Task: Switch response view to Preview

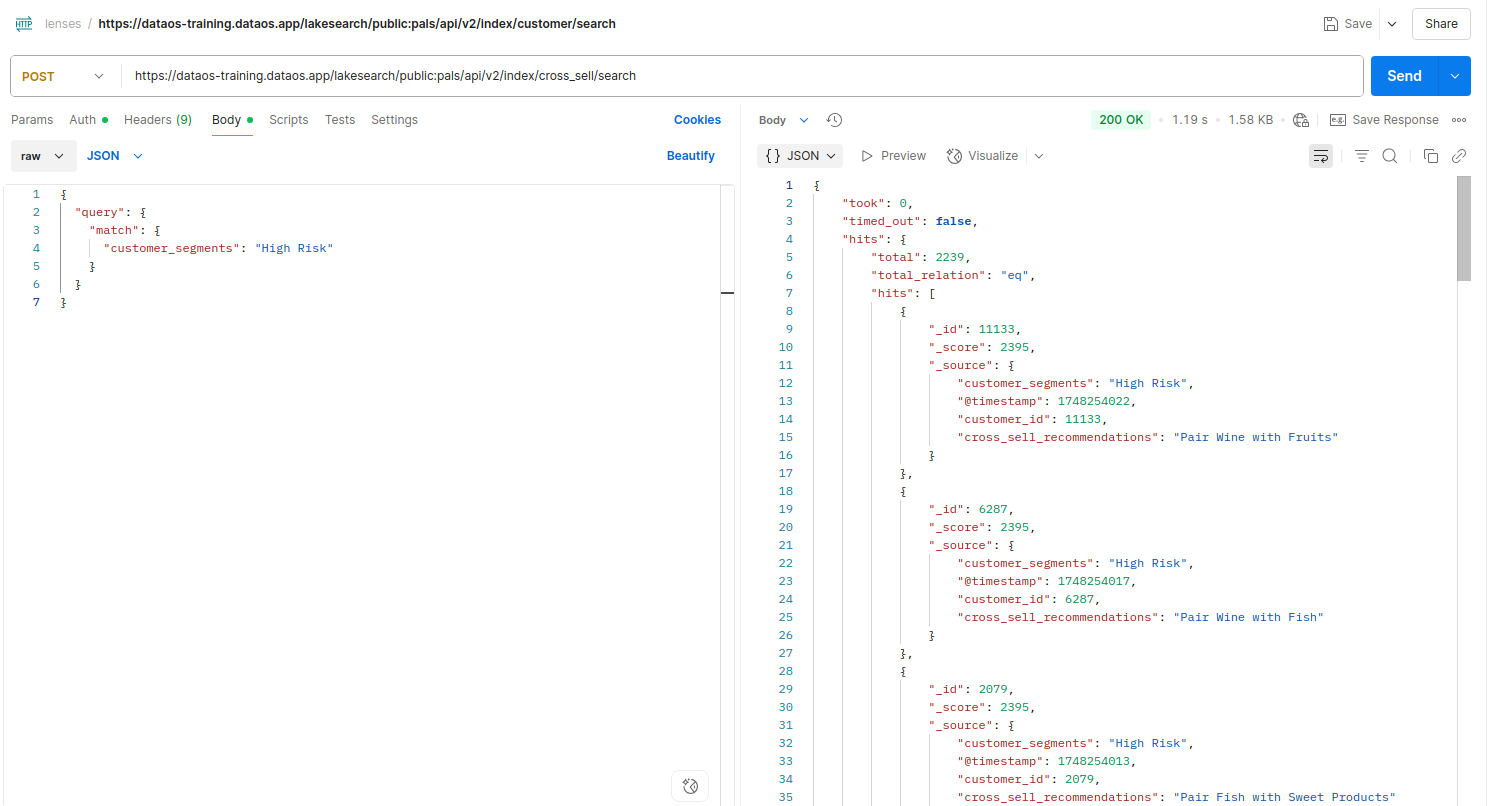Action: click(893, 156)
